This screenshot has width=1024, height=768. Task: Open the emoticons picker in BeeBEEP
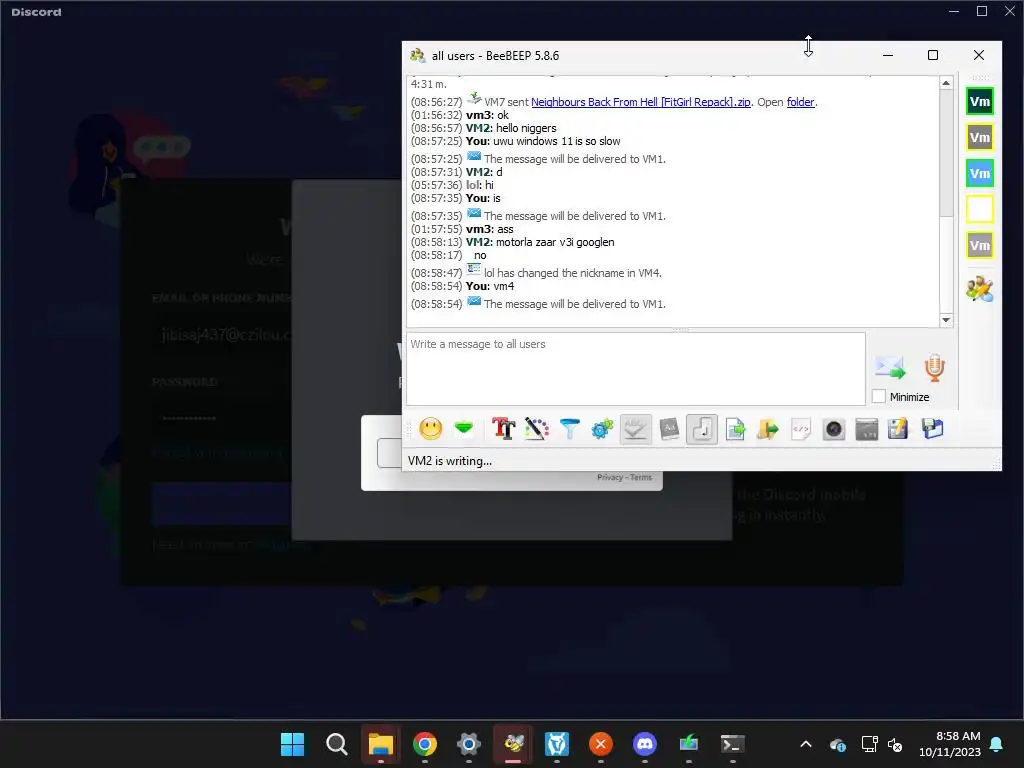pyautogui.click(x=430, y=429)
